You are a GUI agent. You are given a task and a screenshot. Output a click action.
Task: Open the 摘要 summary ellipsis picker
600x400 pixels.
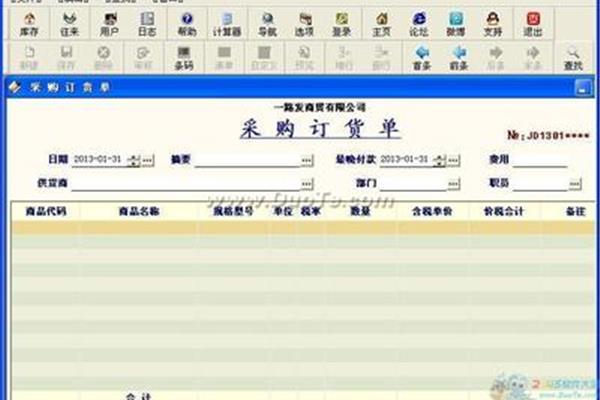[x=307, y=160]
